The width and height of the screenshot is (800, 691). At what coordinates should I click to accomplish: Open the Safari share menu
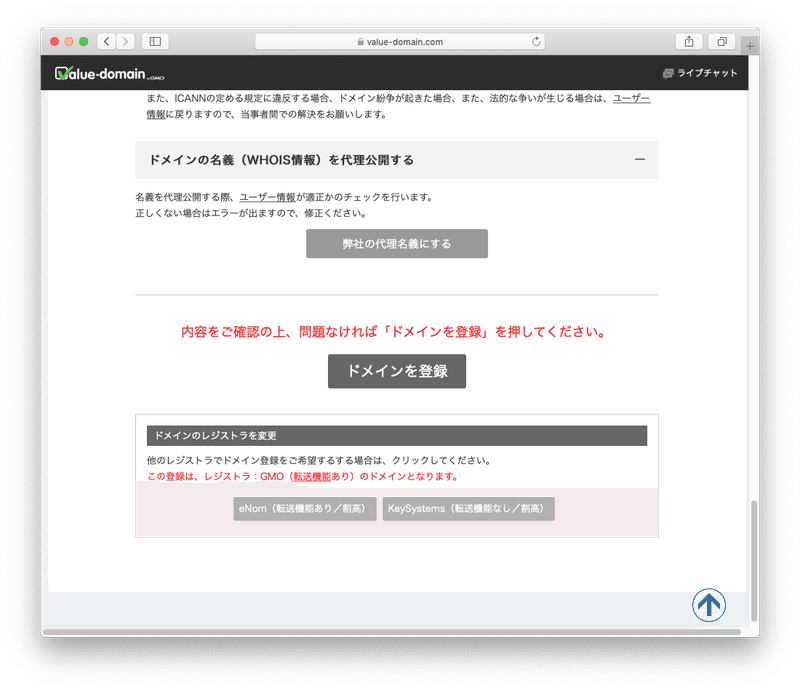pos(689,41)
